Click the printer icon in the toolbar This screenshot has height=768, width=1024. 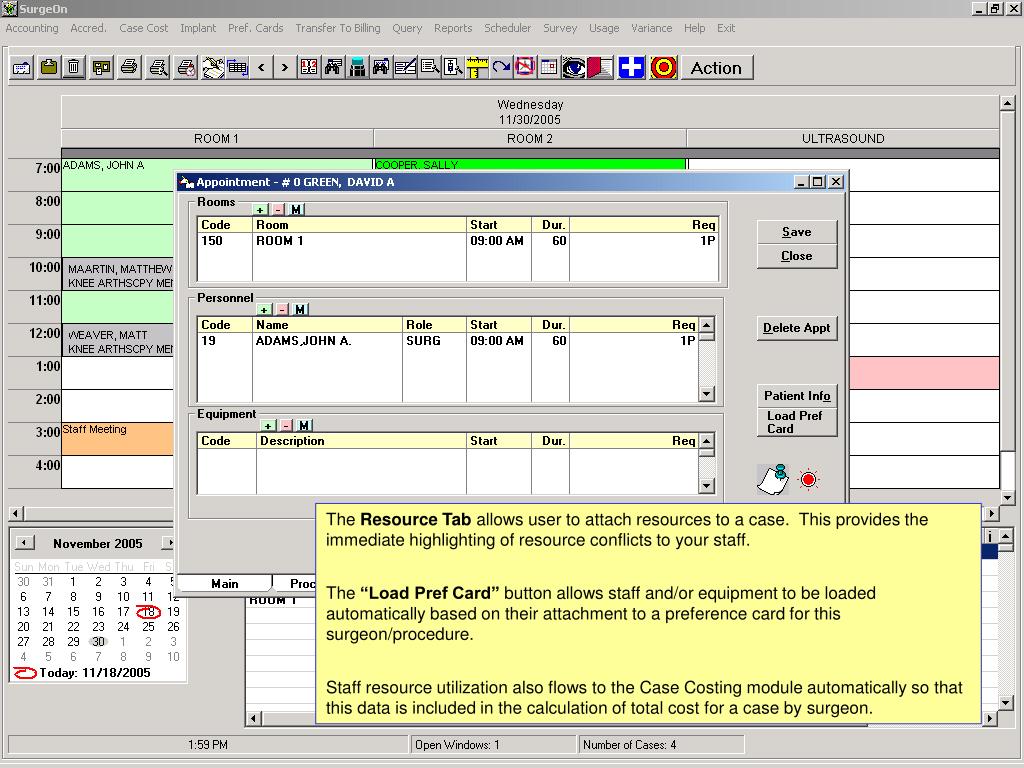129,67
